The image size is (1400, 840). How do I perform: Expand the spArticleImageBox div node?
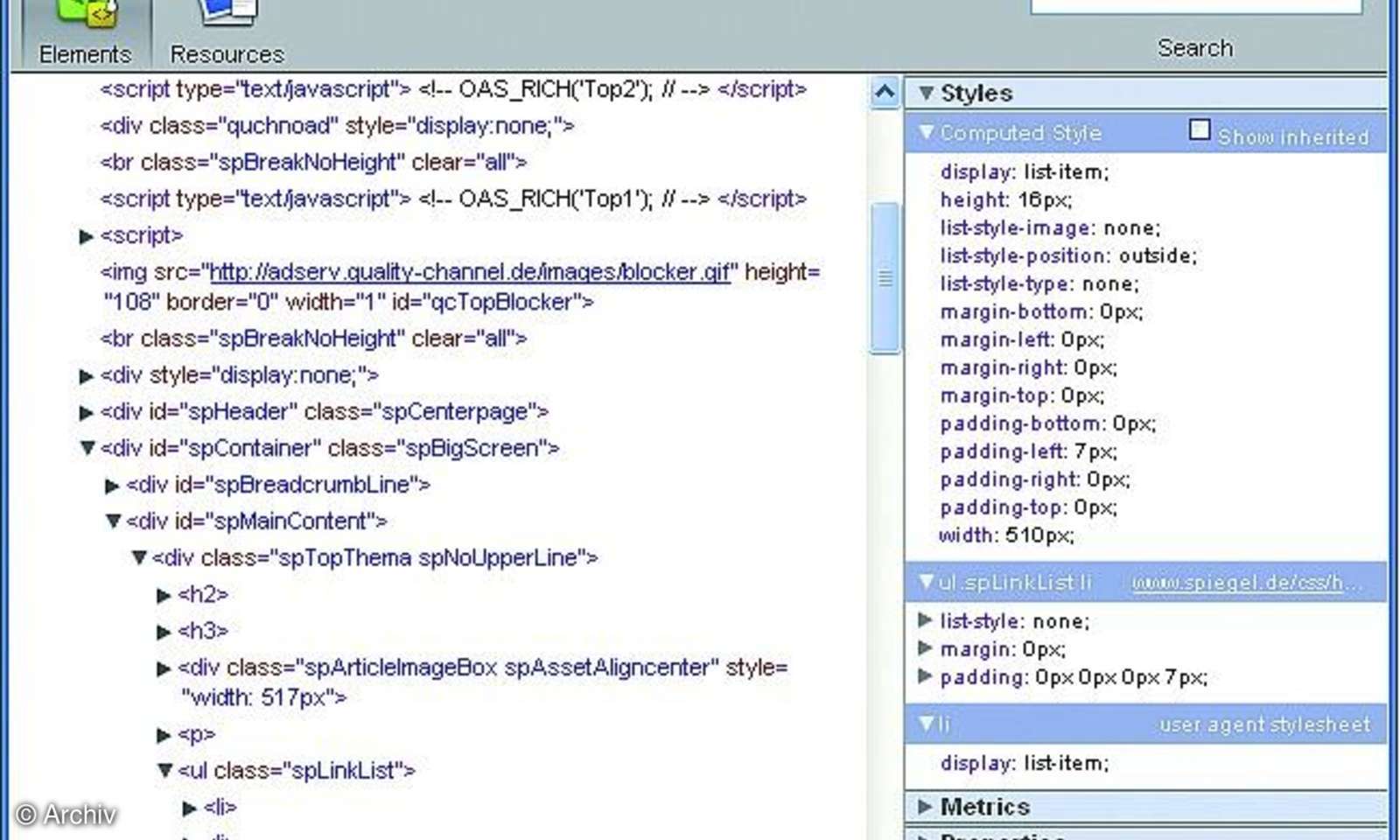pyautogui.click(x=164, y=668)
